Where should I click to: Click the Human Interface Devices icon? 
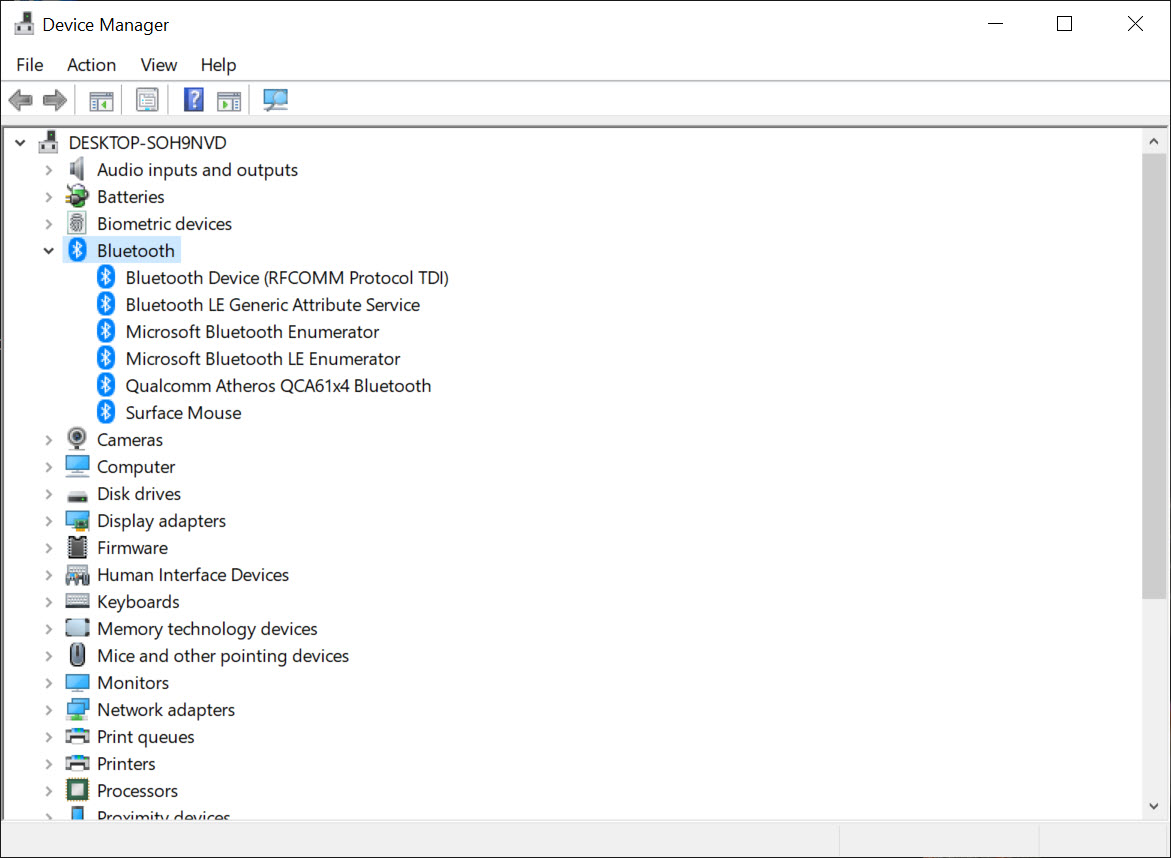(x=77, y=574)
